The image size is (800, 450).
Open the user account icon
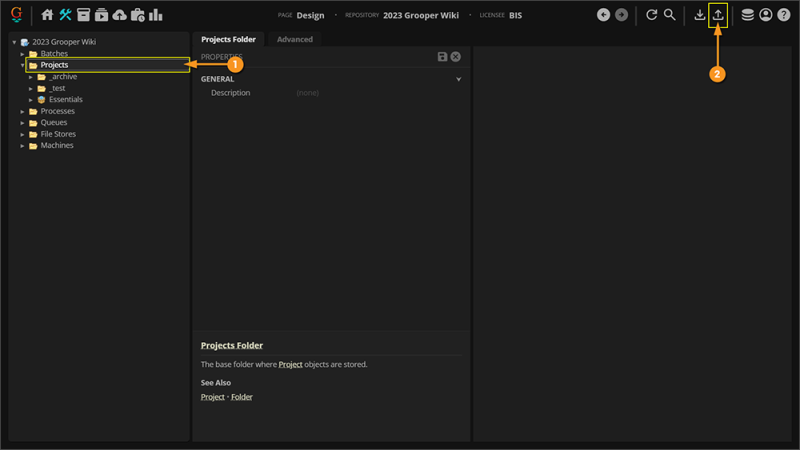tap(765, 15)
